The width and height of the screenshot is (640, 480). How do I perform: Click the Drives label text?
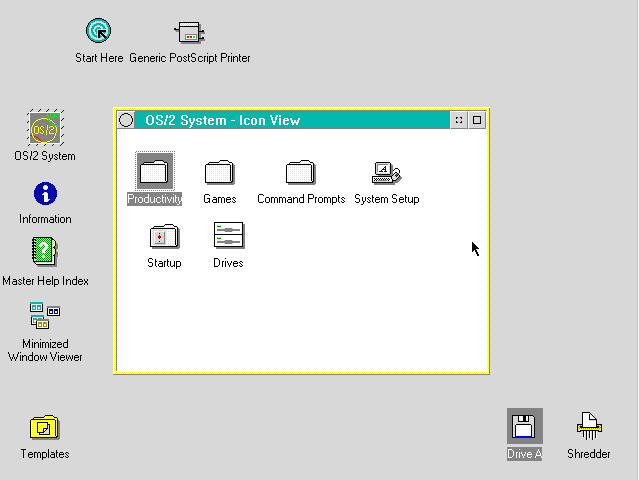(x=228, y=263)
